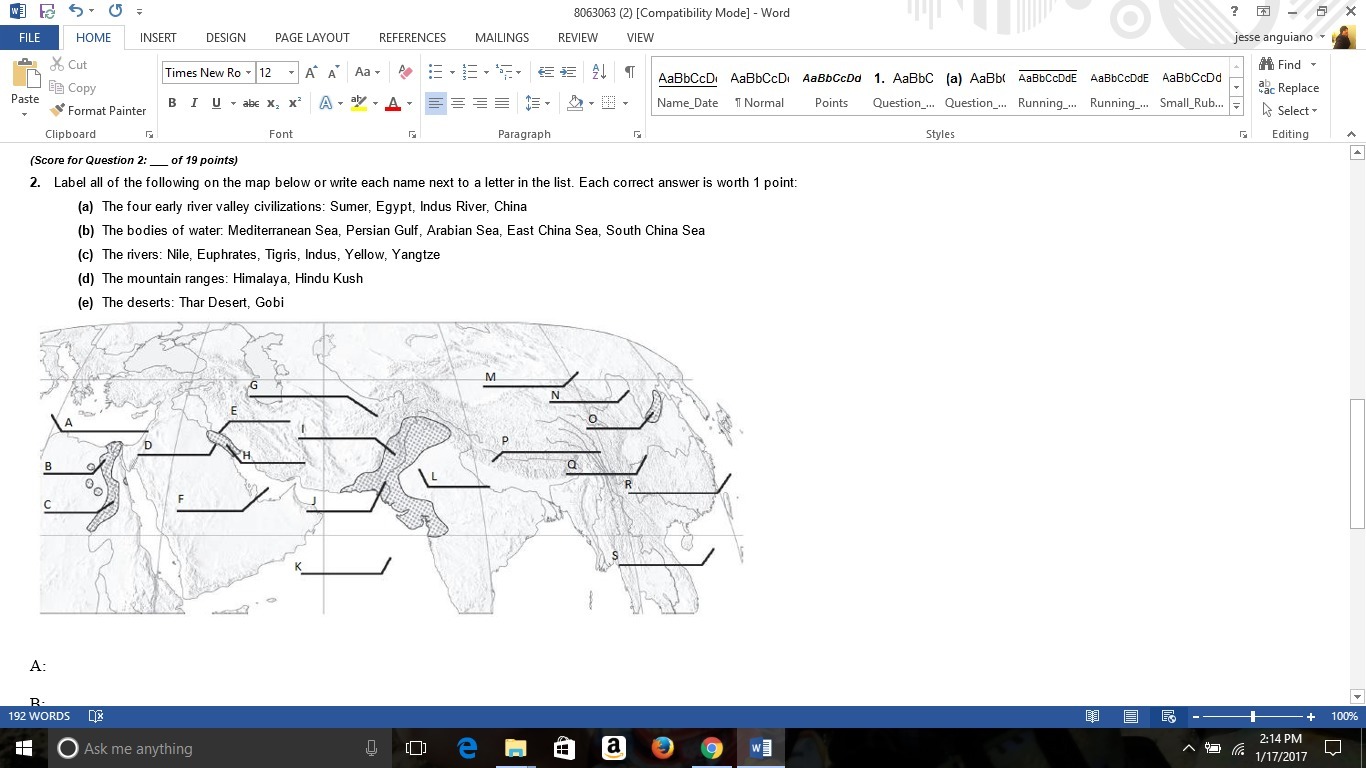
Task: Open the font name dropdown
Action: (x=248, y=72)
